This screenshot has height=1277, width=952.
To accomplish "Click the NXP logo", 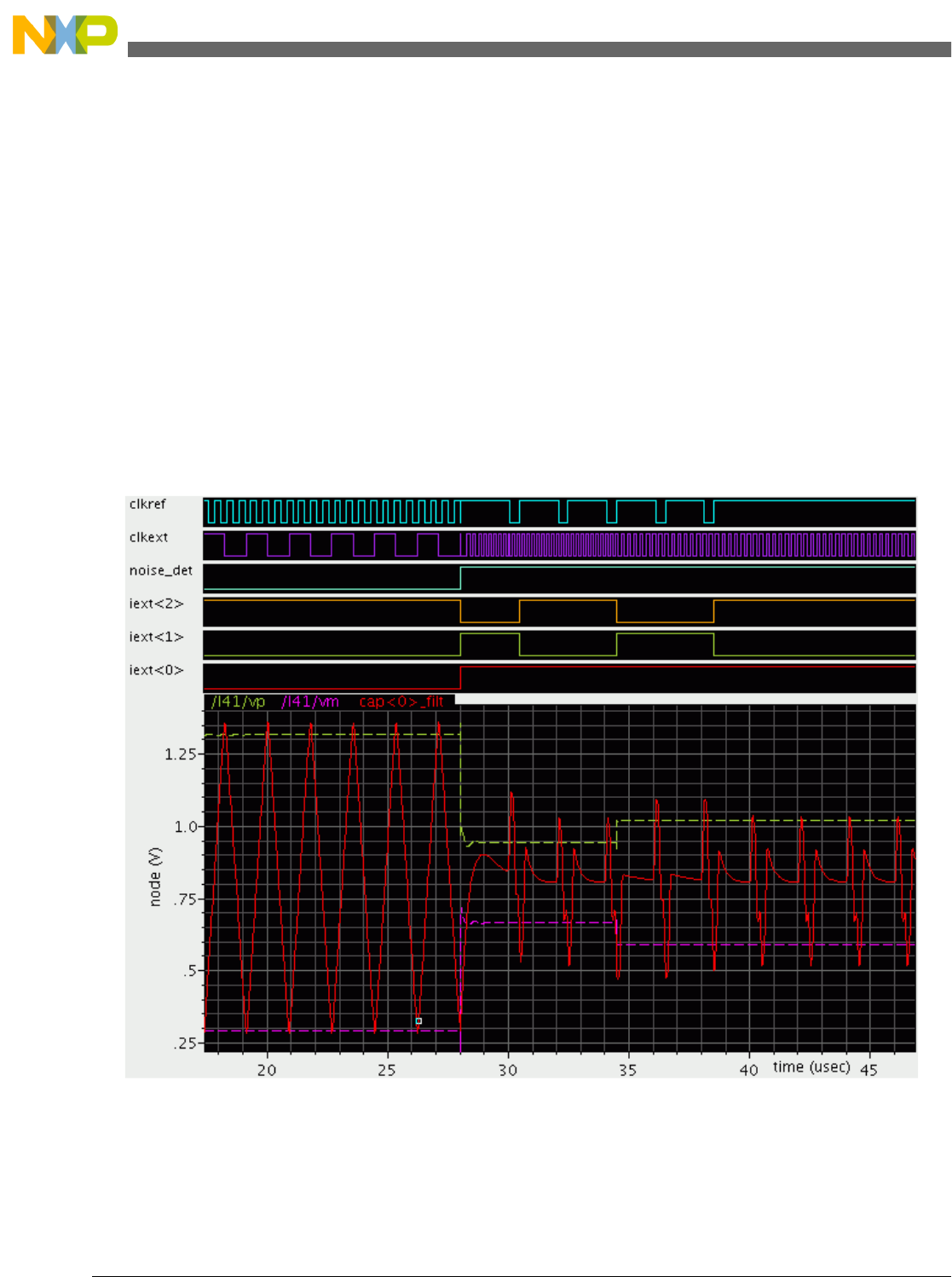I will click(65, 35).
